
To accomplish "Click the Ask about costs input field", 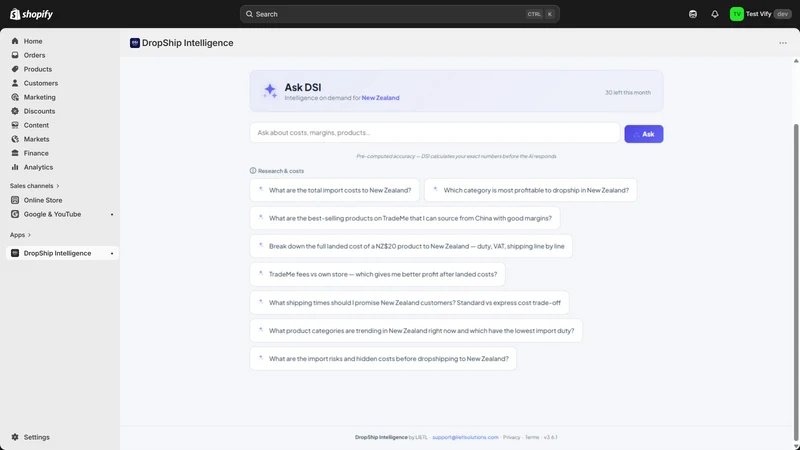I will [x=435, y=133].
